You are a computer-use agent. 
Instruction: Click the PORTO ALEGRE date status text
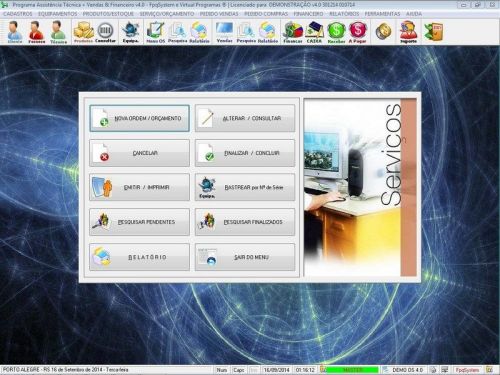pos(65,370)
